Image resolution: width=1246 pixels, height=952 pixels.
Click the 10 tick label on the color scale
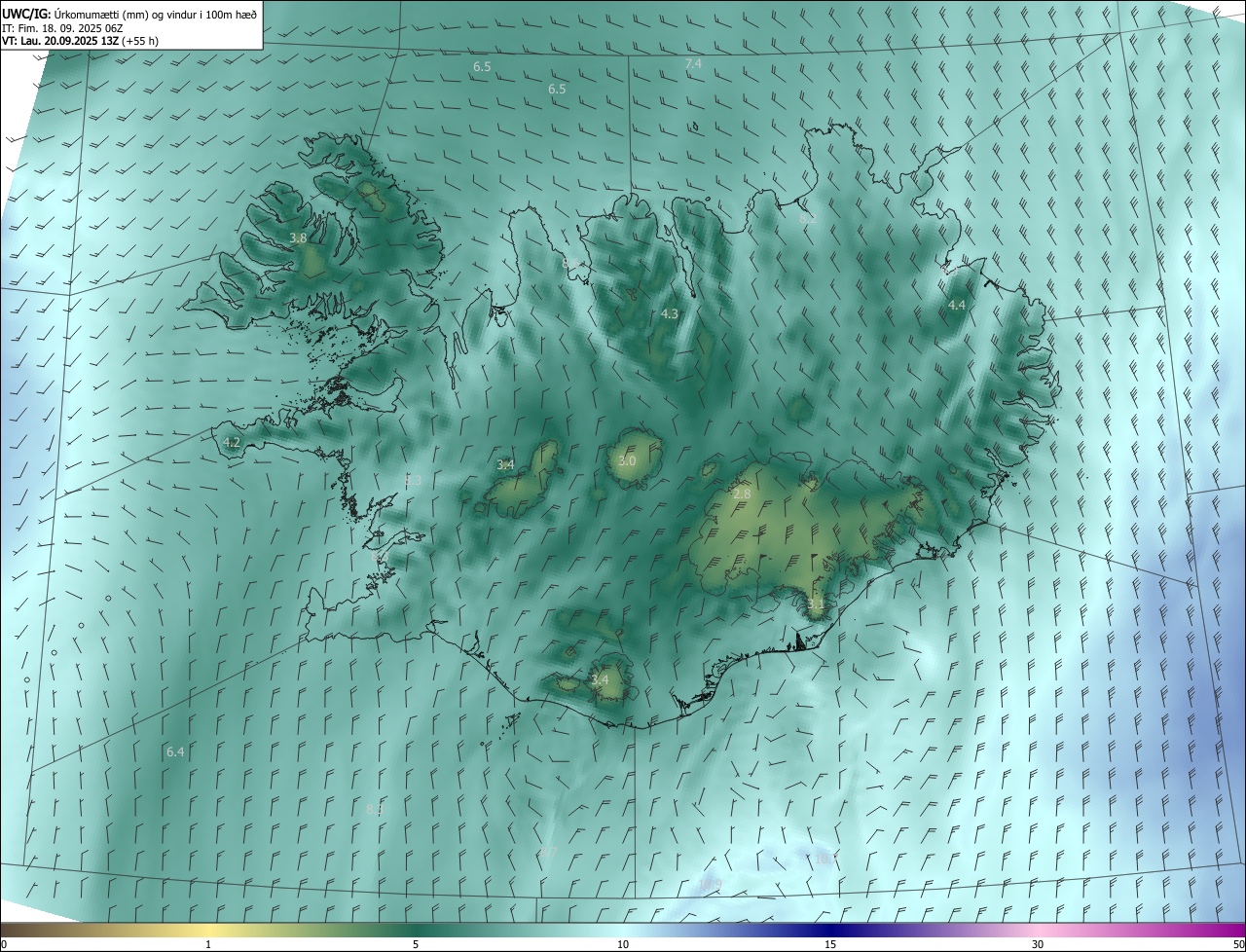[x=623, y=944]
